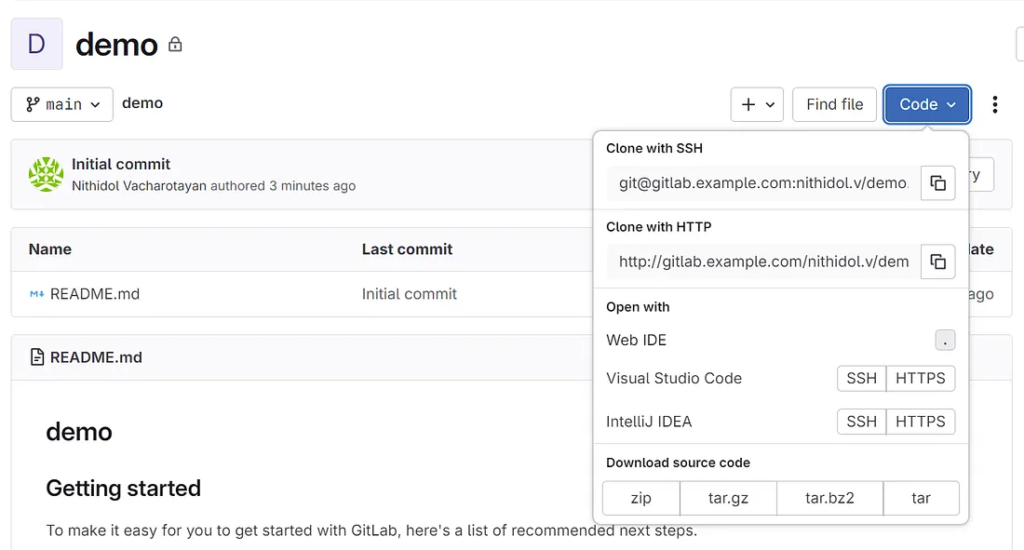This screenshot has width=1024, height=550.
Task: Click the private lock icon beside demo
Action: coord(175,45)
